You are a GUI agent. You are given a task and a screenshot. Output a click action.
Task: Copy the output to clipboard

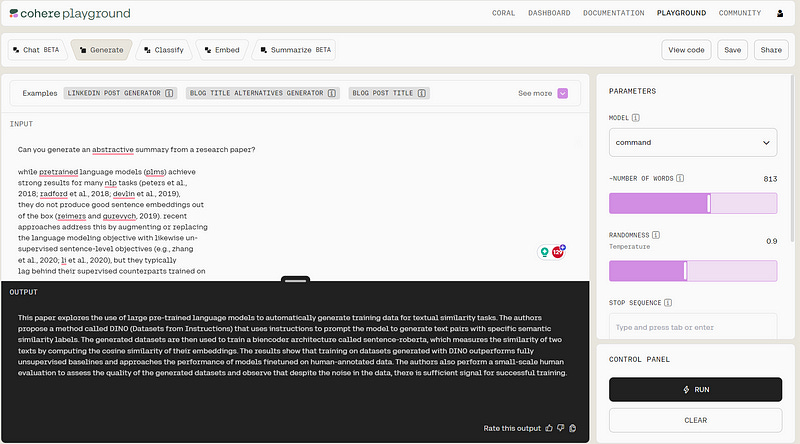573,428
